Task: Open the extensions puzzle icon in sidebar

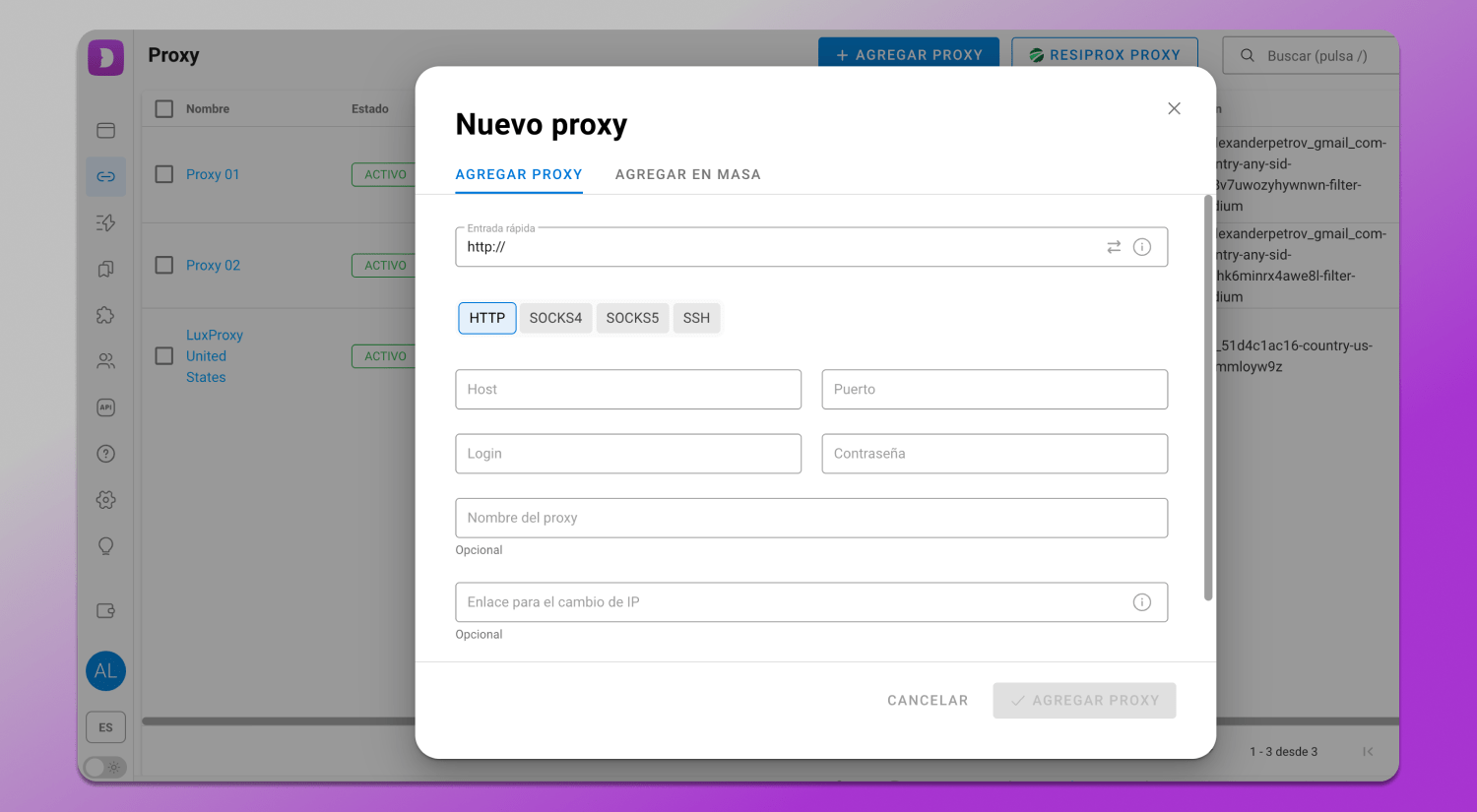Action: pos(106,315)
